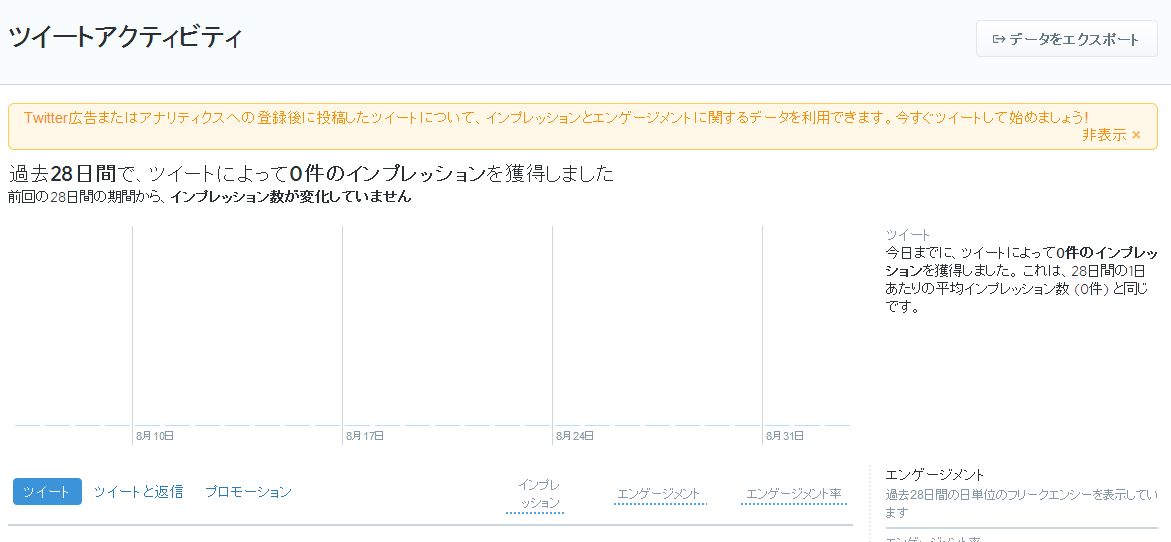Select the ツイート tab
Image resolution: width=1171 pixels, height=542 pixels.
(x=47, y=492)
